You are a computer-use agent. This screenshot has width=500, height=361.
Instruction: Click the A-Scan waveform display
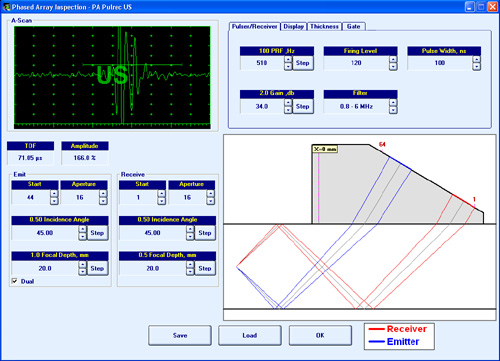[112, 77]
